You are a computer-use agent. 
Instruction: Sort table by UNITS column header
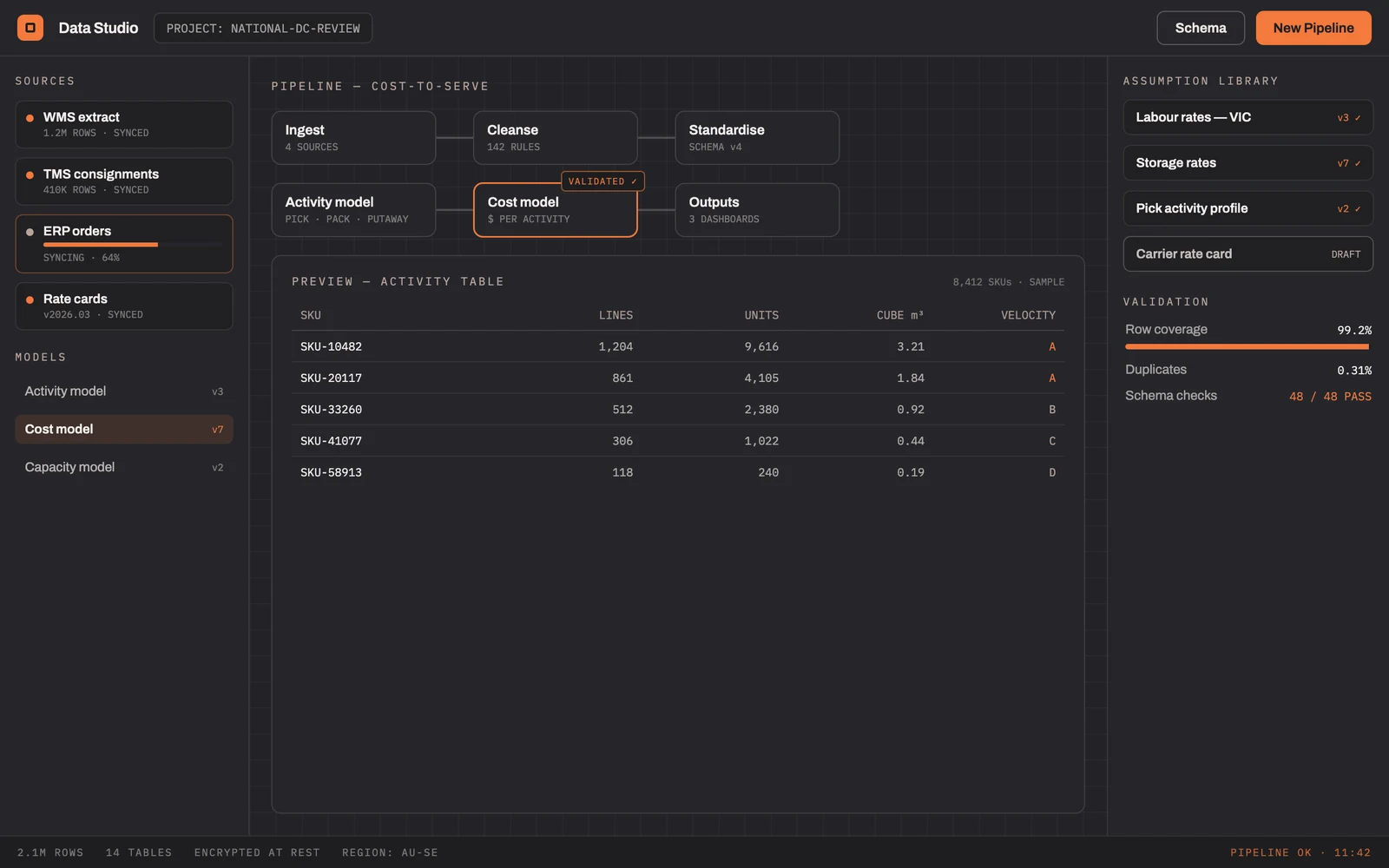point(761,315)
